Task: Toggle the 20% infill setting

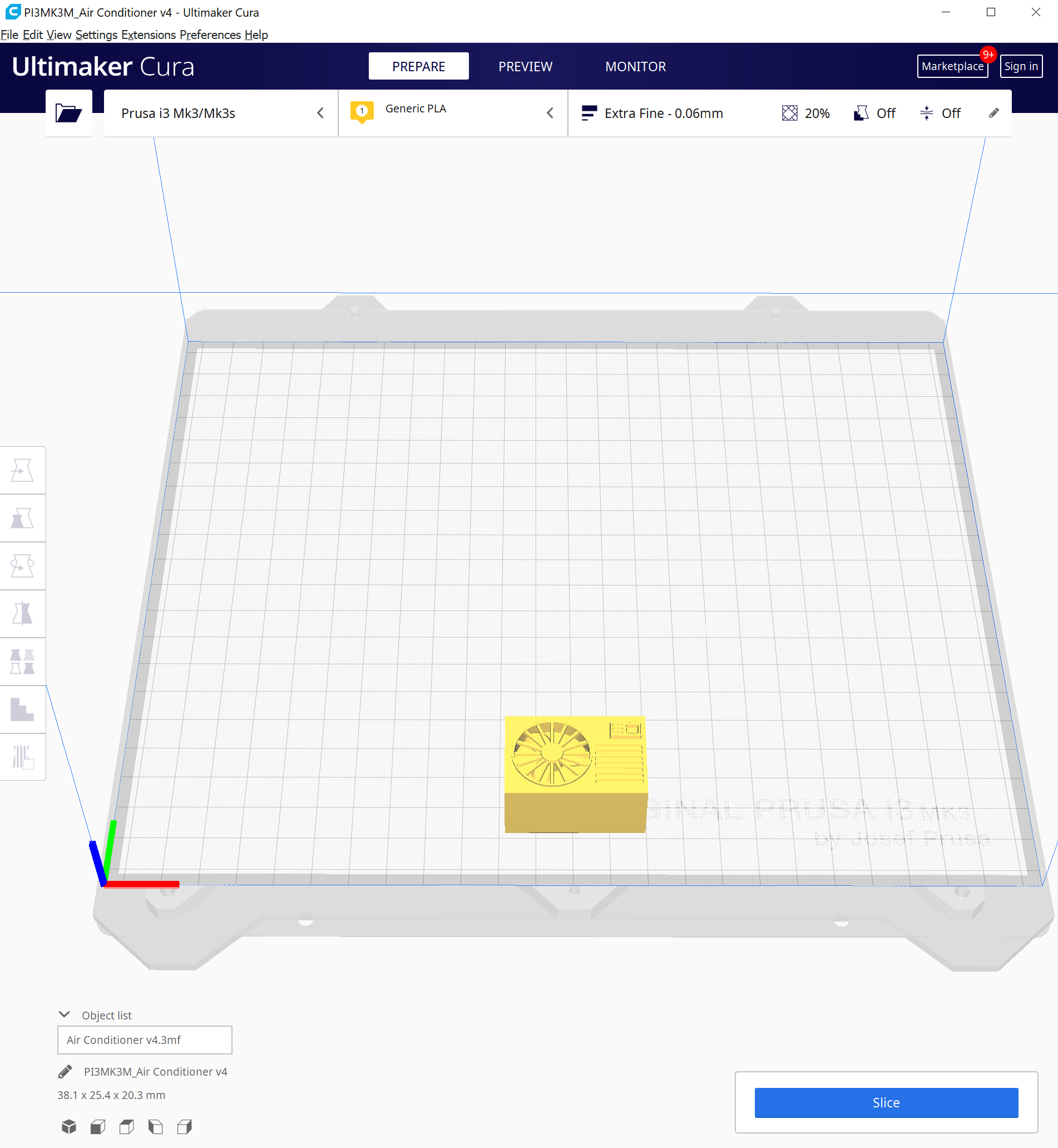Action: [805, 113]
